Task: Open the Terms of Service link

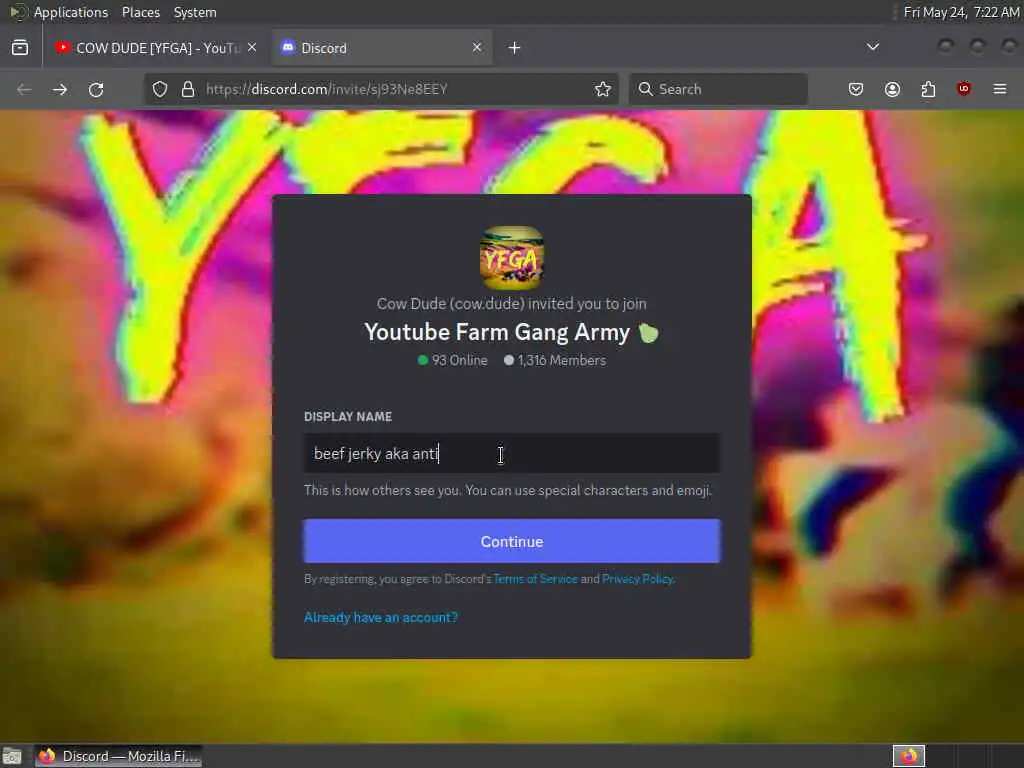Action: click(x=536, y=579)
